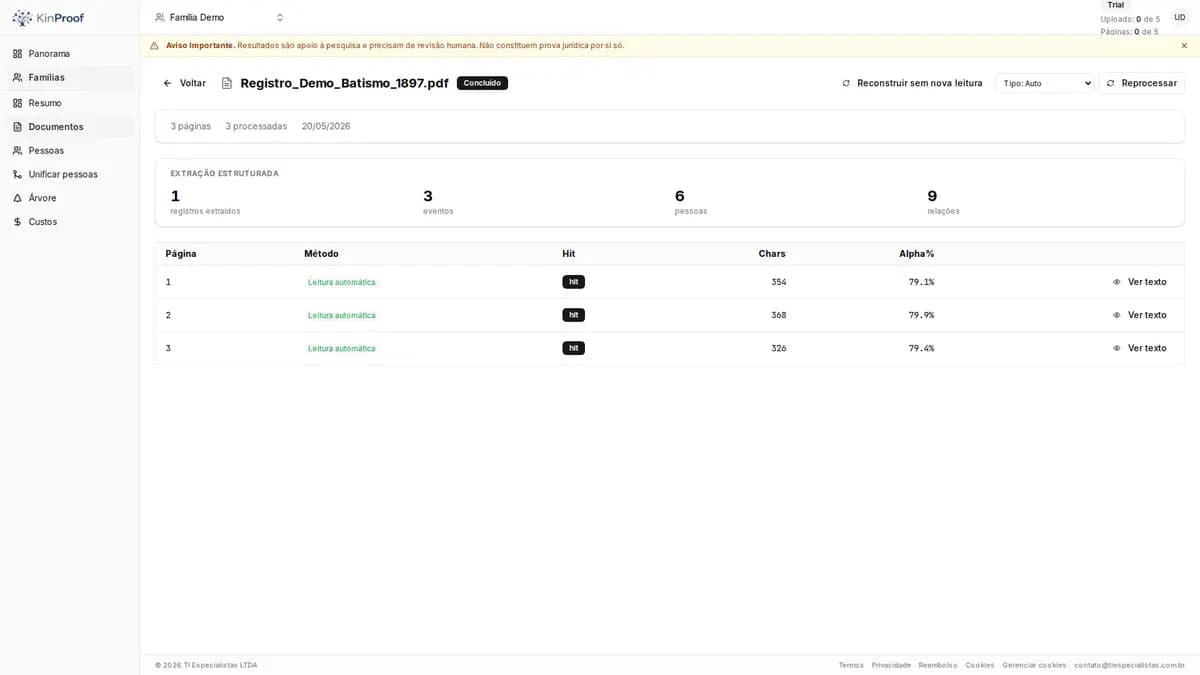This screenshot has height=675, width=1200.
Task: Click the hit badge in row 2
Action: [573, 315]
